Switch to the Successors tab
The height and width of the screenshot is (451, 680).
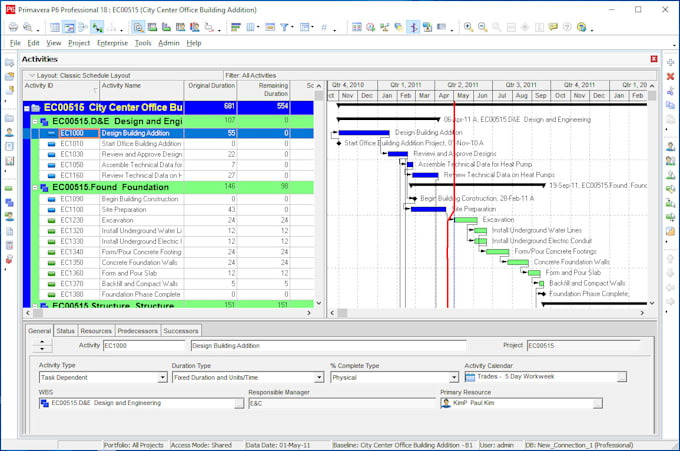point(180,331)
